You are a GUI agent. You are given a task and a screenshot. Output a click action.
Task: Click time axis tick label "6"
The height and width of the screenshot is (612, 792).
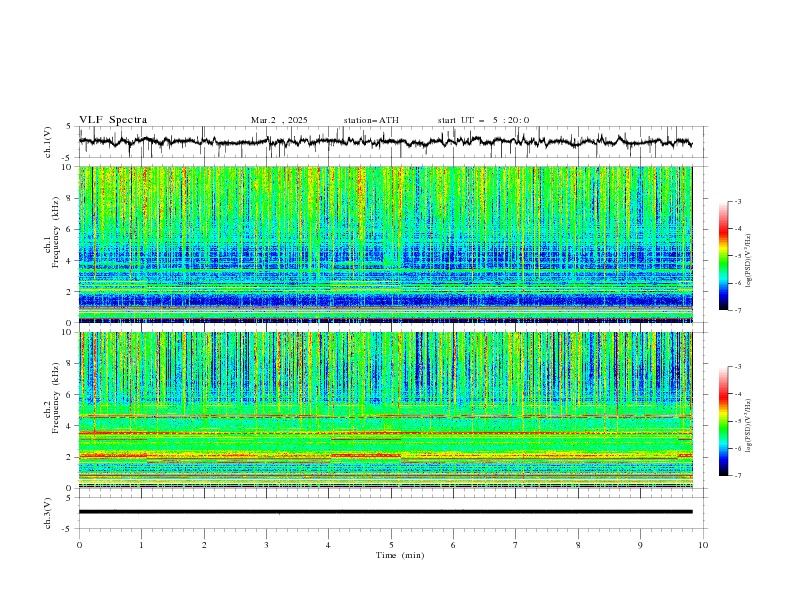point(453,545)
